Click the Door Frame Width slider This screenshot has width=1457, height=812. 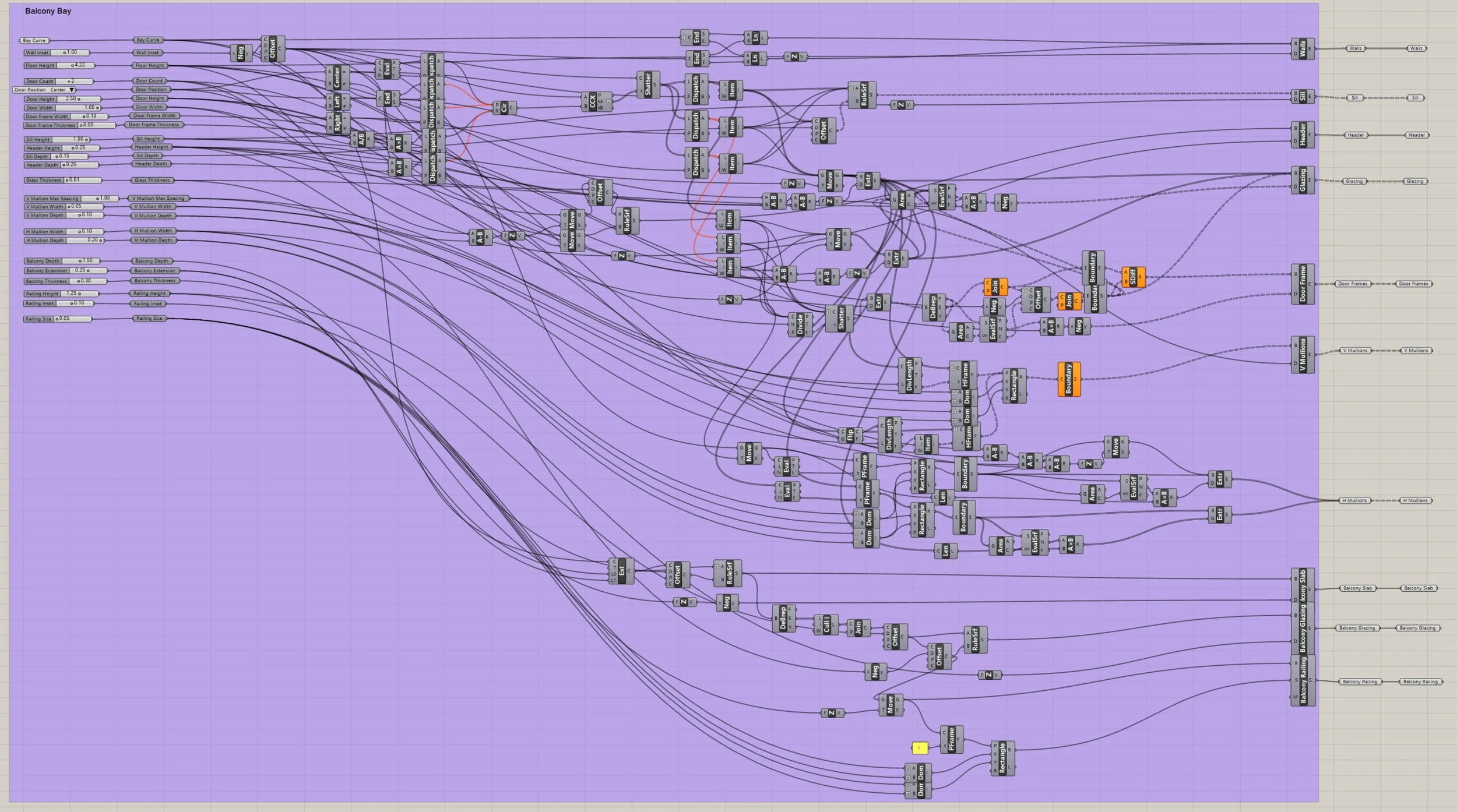click(x=66, y=116)
